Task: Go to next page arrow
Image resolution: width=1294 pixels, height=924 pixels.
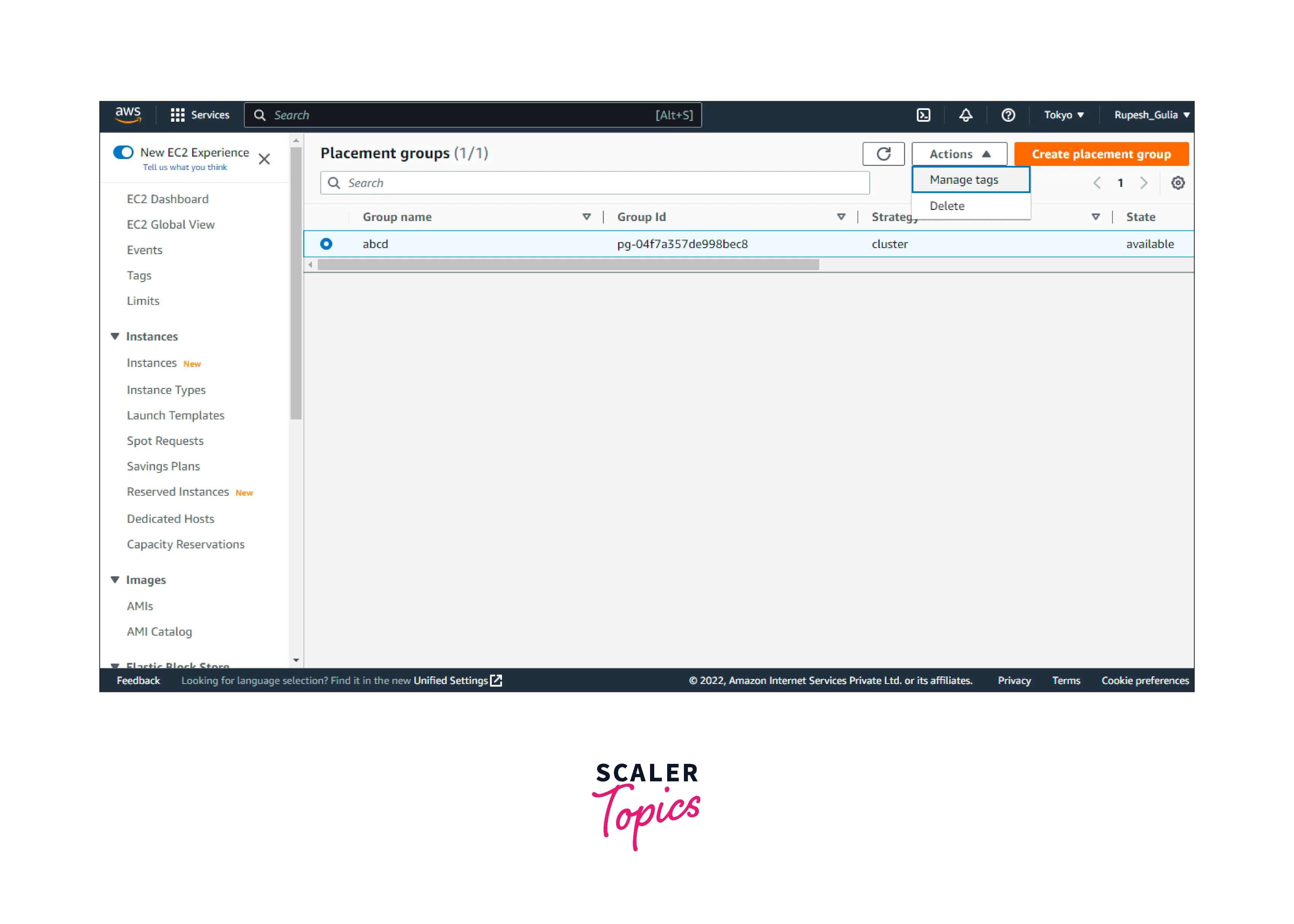Action: click(1143, 183)
